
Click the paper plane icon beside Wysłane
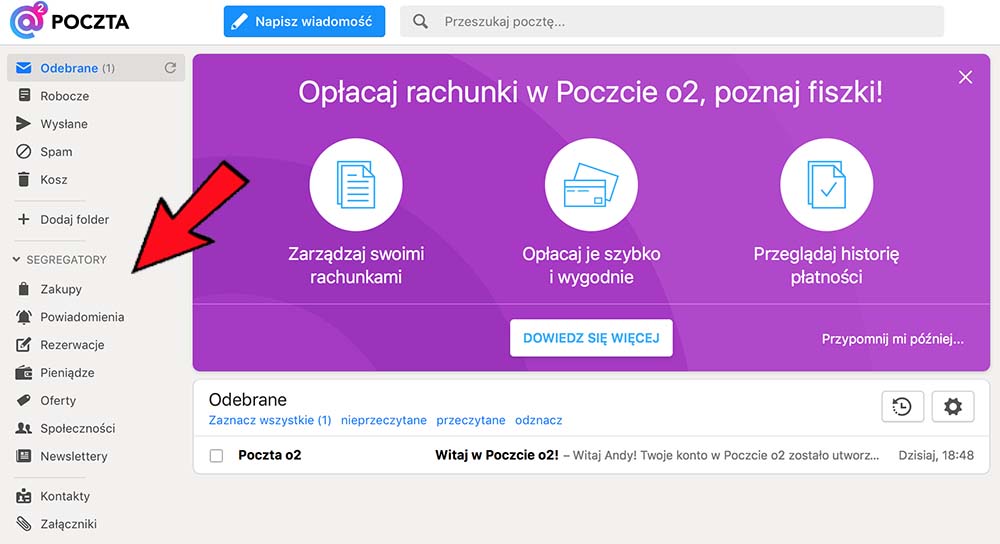(x=24, y=124)
